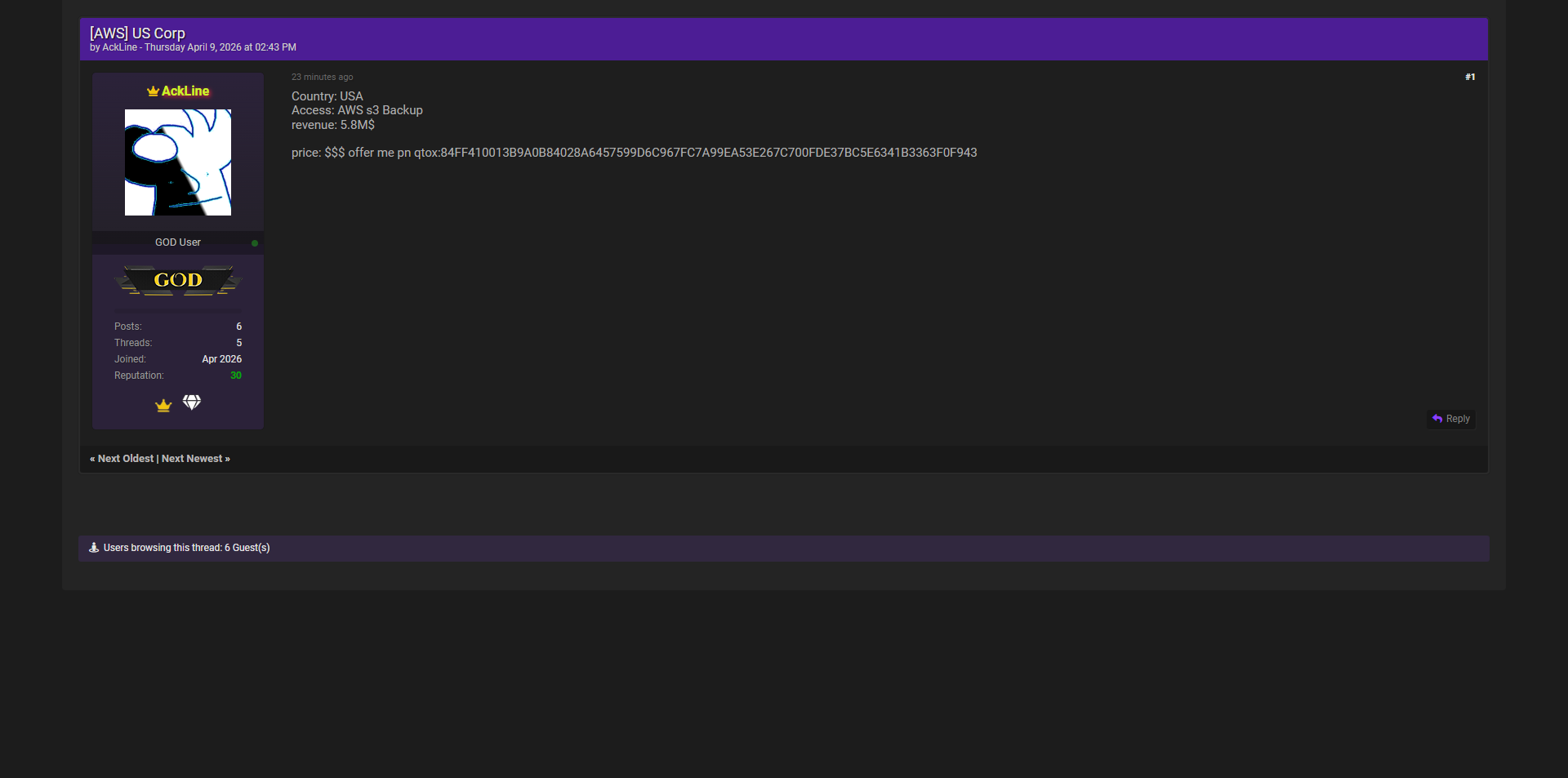
Task: Click the GOD User title label
Action: pos(178,242)
